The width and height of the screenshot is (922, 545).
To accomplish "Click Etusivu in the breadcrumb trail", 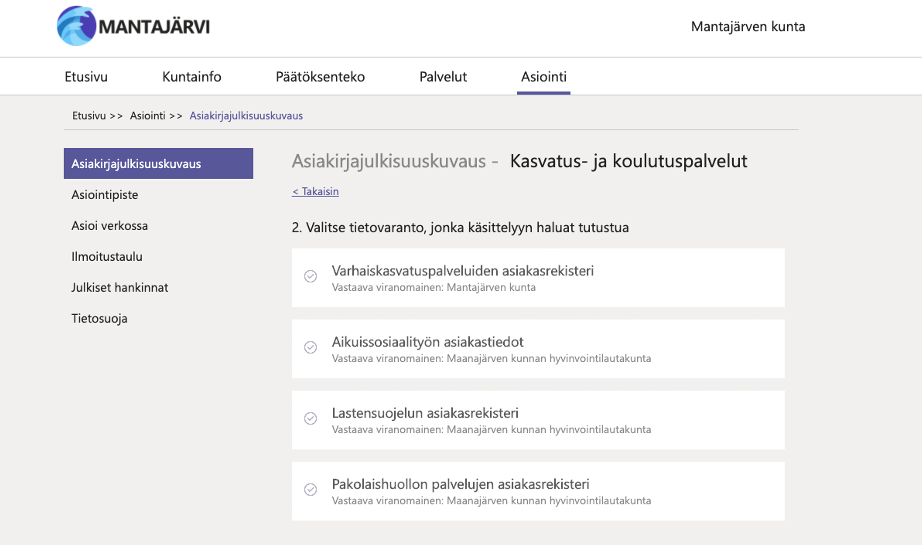I will (89, 116).
